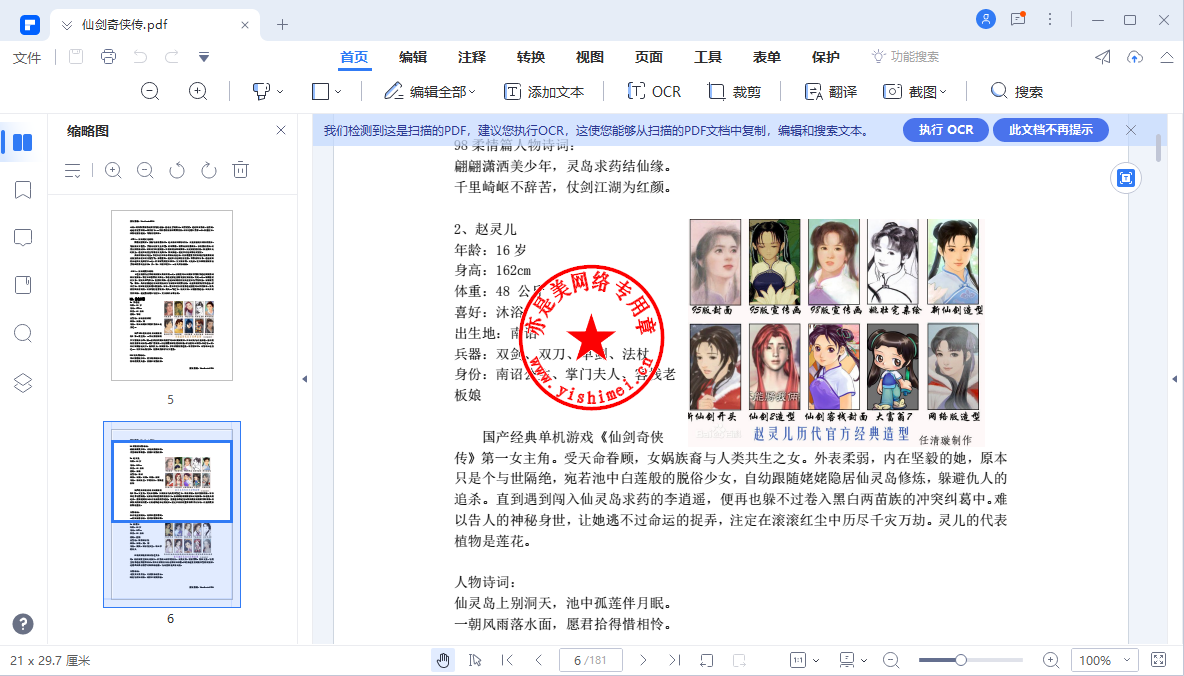This screenshot has width=1184, height=676.
Task: Toggle thumbnails panel sidebar icon
Action: tap(23, 142)
